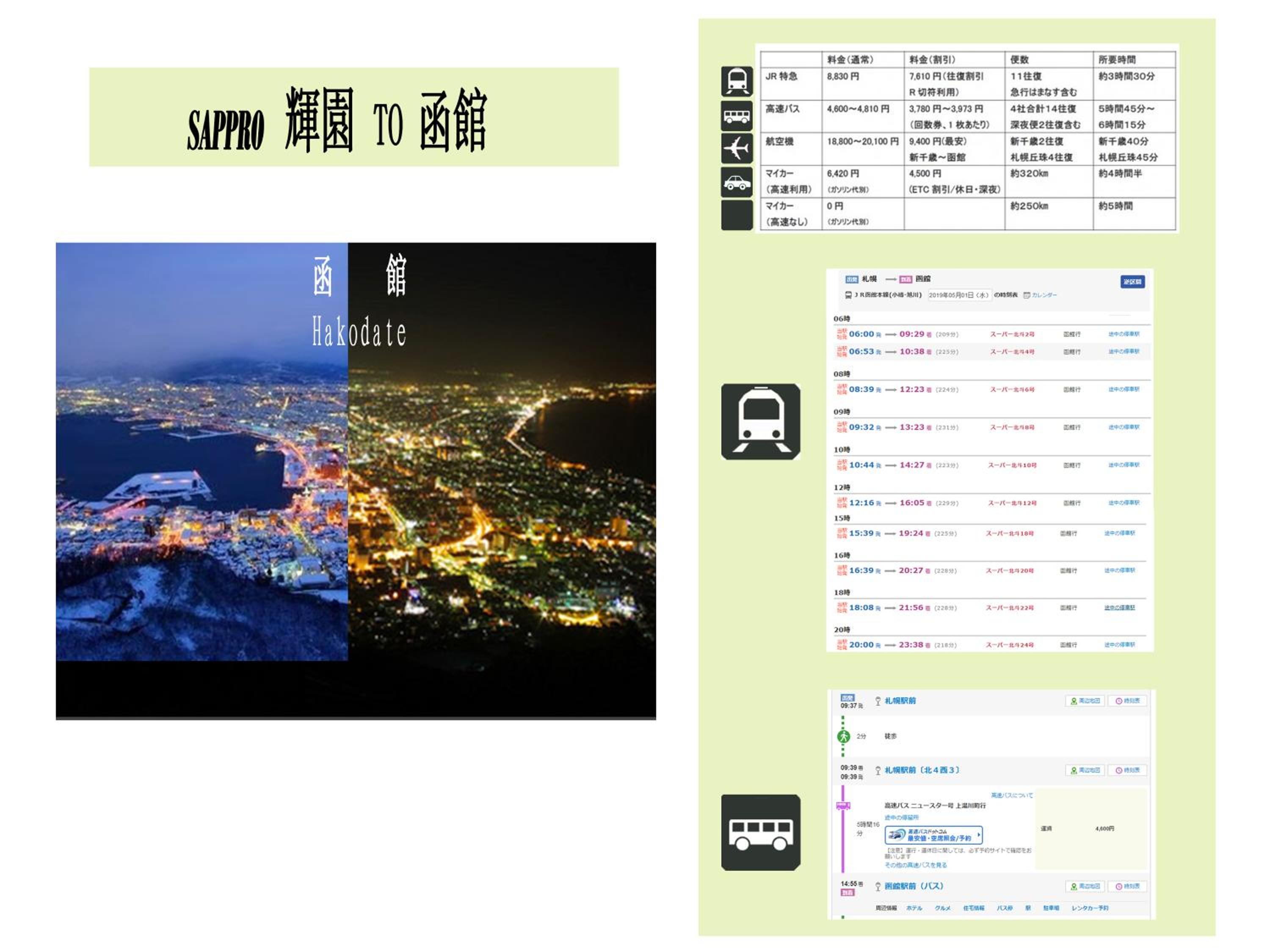Click the large train icon beside timetable
The height and width of the screenshot is (952, 1270).
click(760, 421)
